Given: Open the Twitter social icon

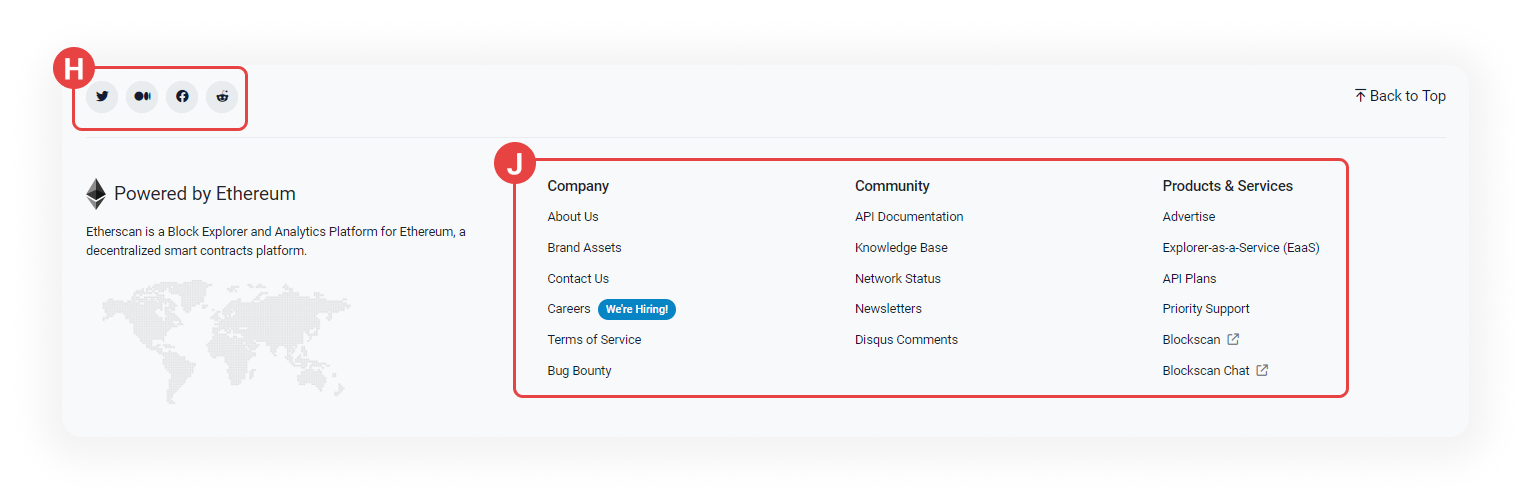Looking at the screenshot, I should click(102, 97).
